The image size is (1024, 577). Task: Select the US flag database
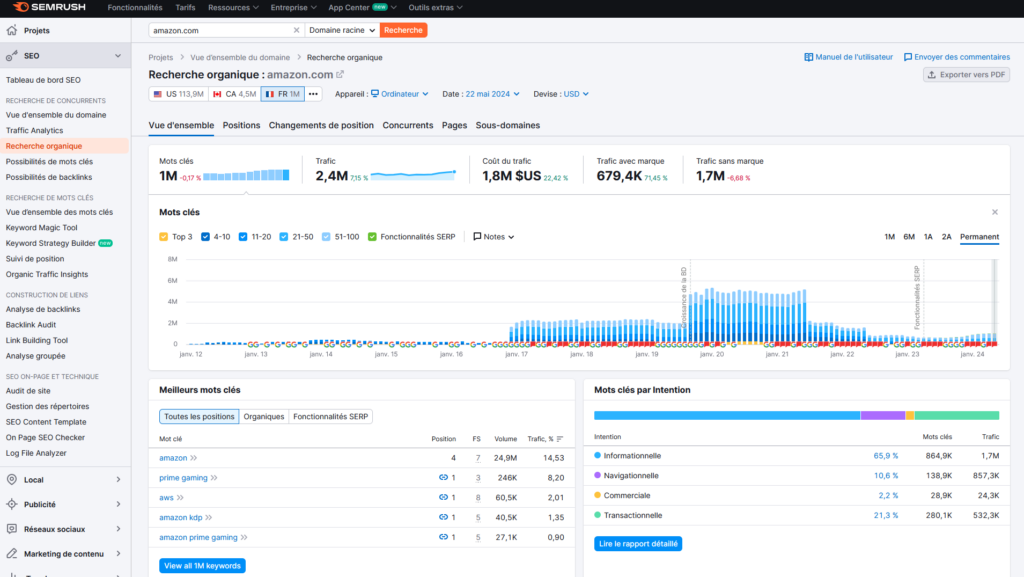pyautogui.click(x=178, y=94)
